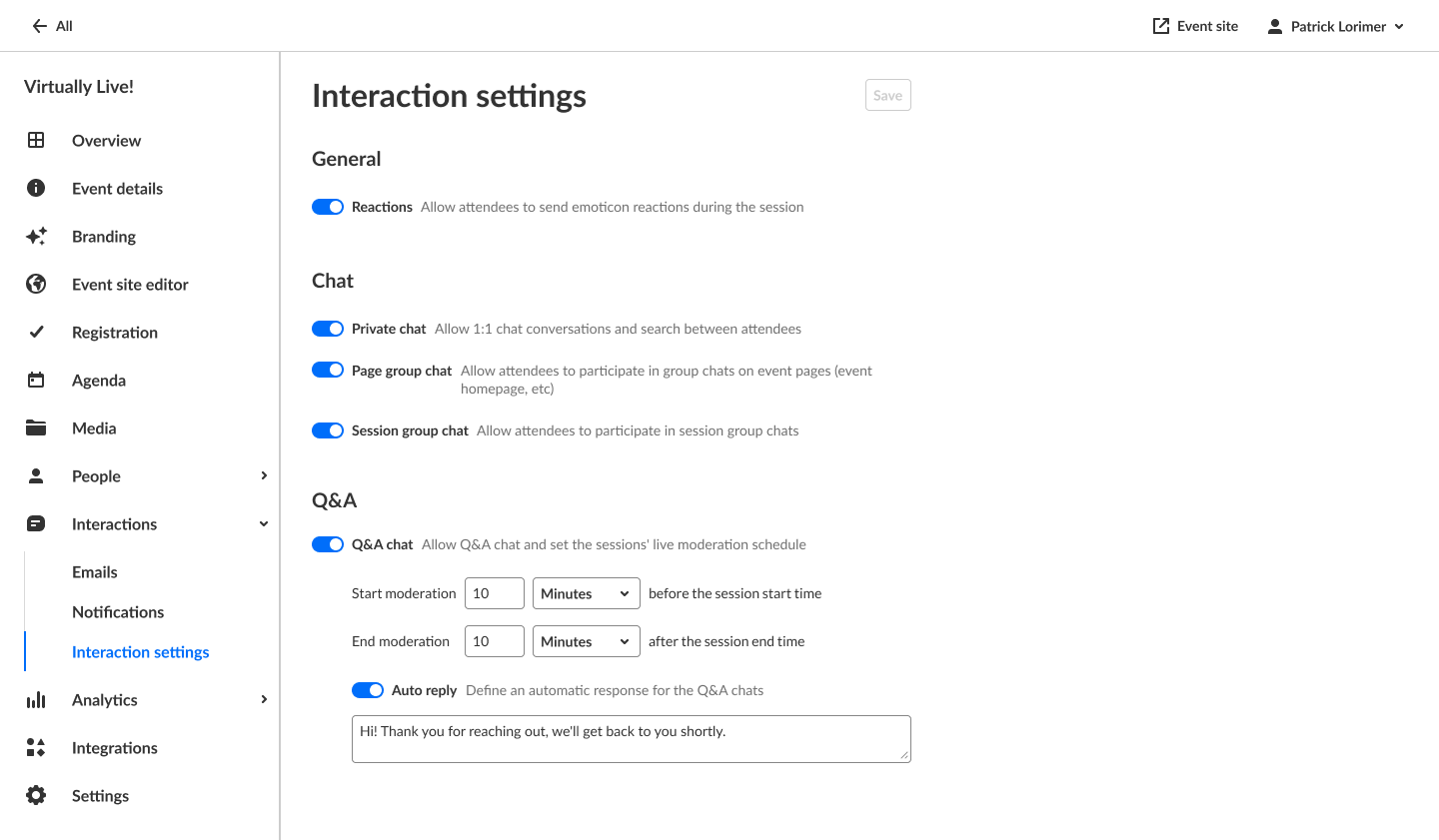Go to the Emails submenu item
Viewport: 1439px width, 840px height.
point(95,572)
